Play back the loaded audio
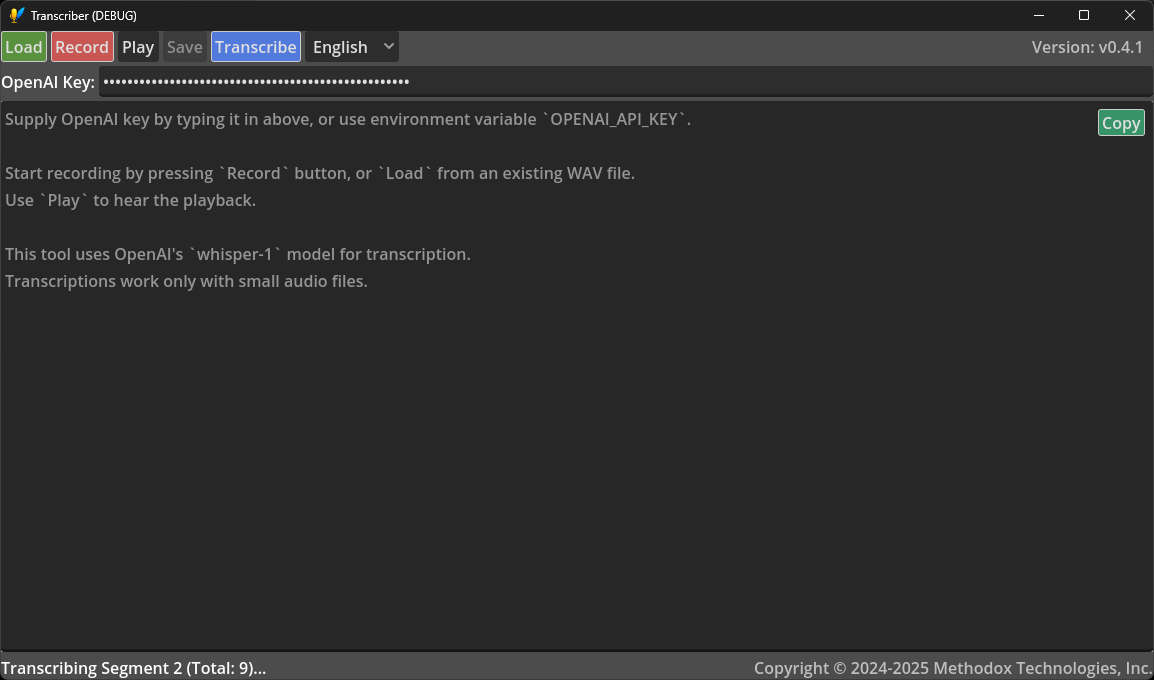The width and height of the screenshot is (1154, 680). pos(138,47)
